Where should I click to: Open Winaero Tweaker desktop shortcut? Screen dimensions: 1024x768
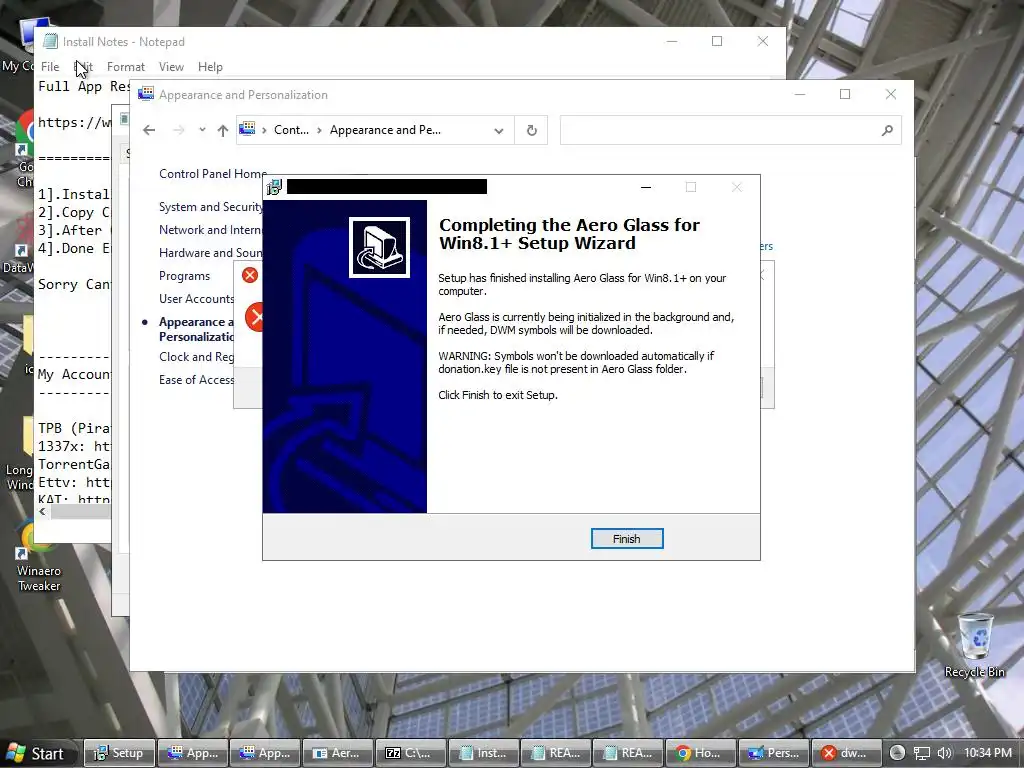coord(38,555)
